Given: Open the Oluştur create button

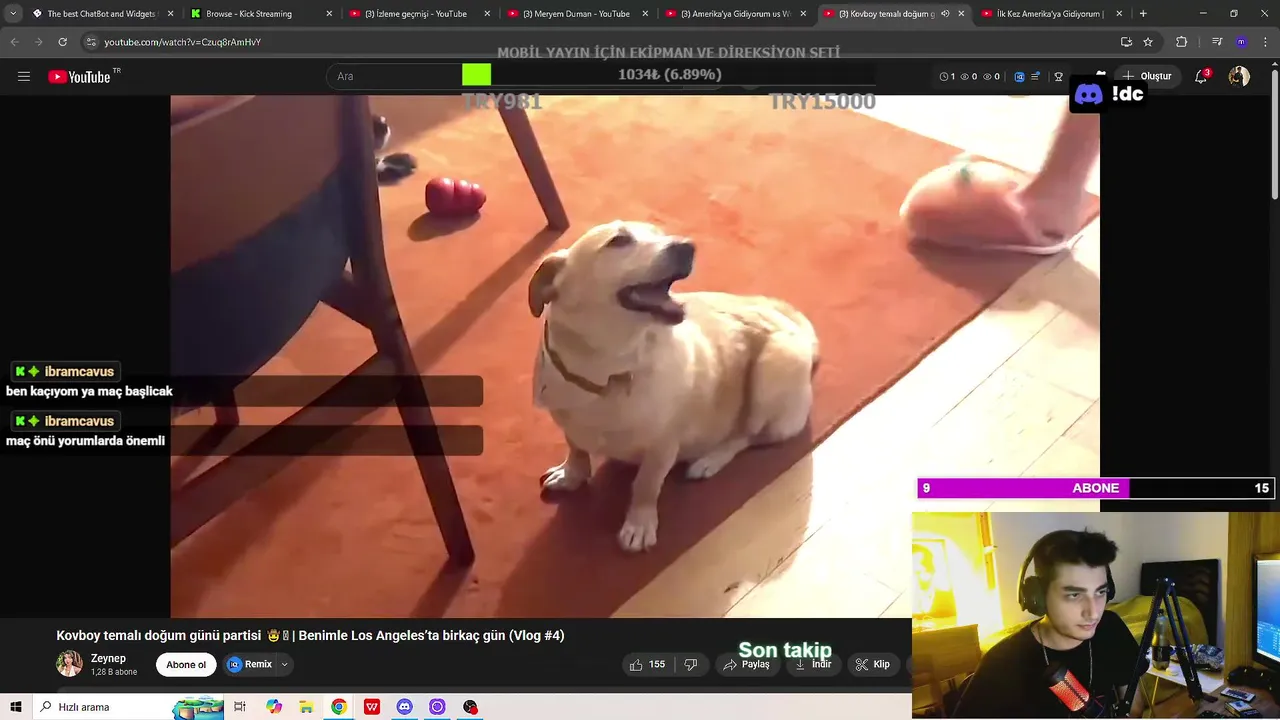Looking at the screenshot, I should 1146,77.
